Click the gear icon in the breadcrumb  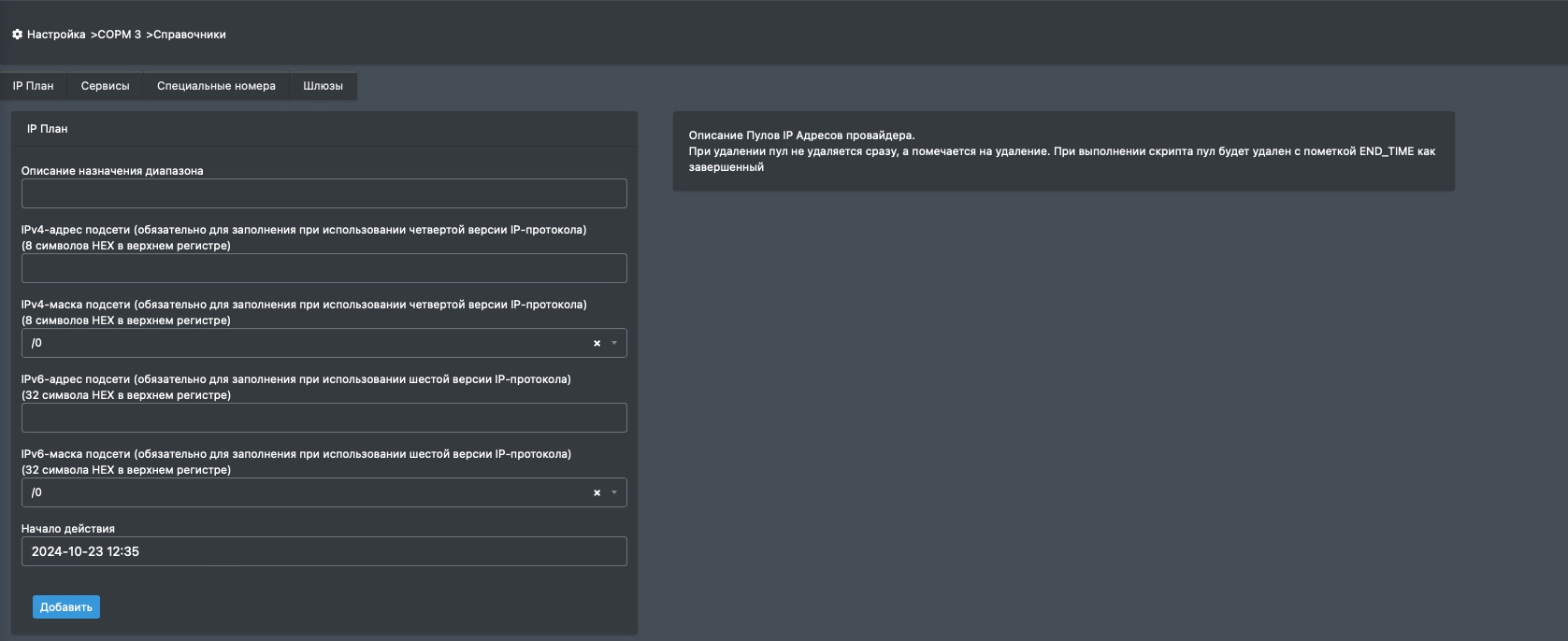17,35
